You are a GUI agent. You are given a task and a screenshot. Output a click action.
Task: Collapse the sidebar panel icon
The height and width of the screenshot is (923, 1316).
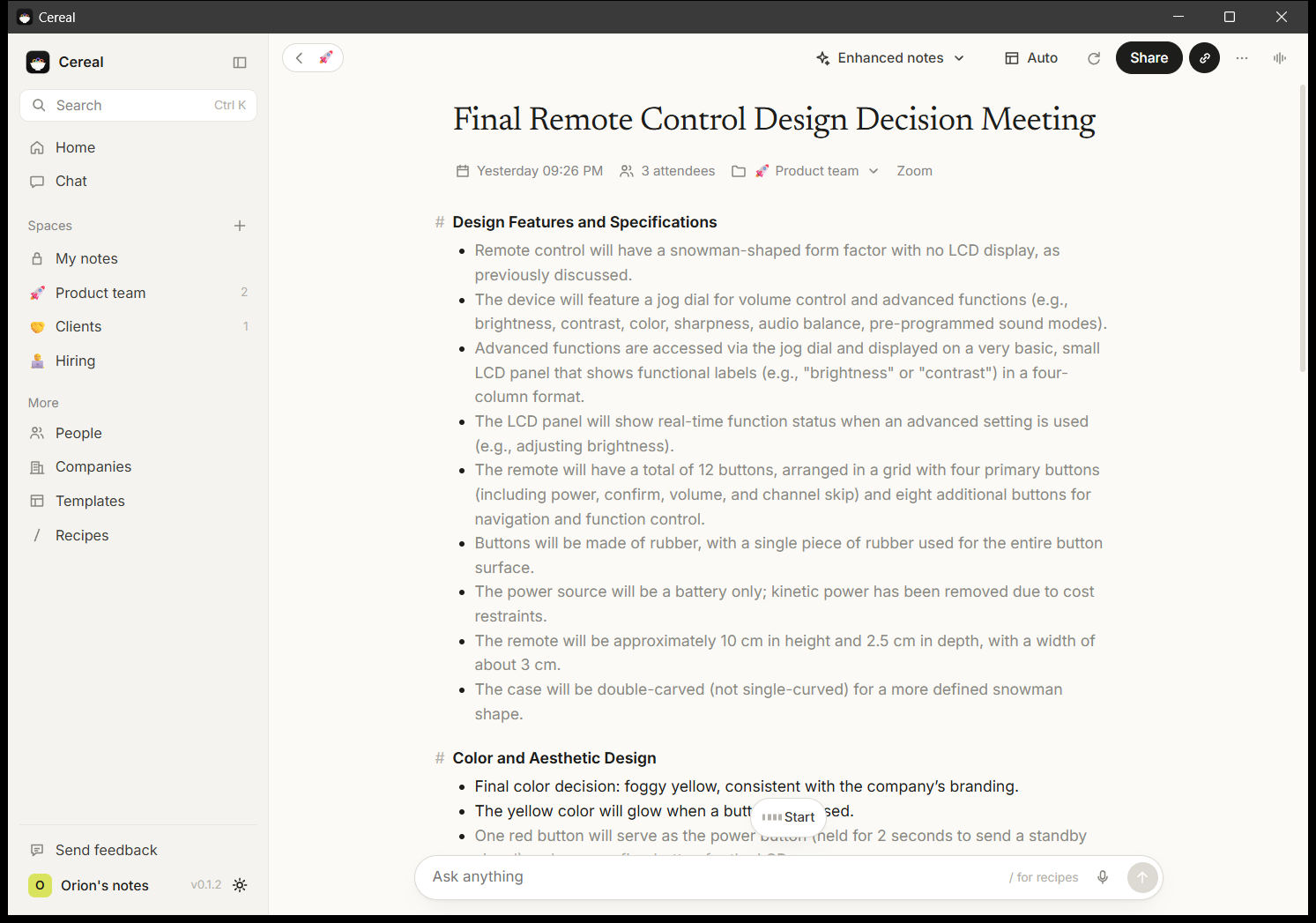[240, 63]
